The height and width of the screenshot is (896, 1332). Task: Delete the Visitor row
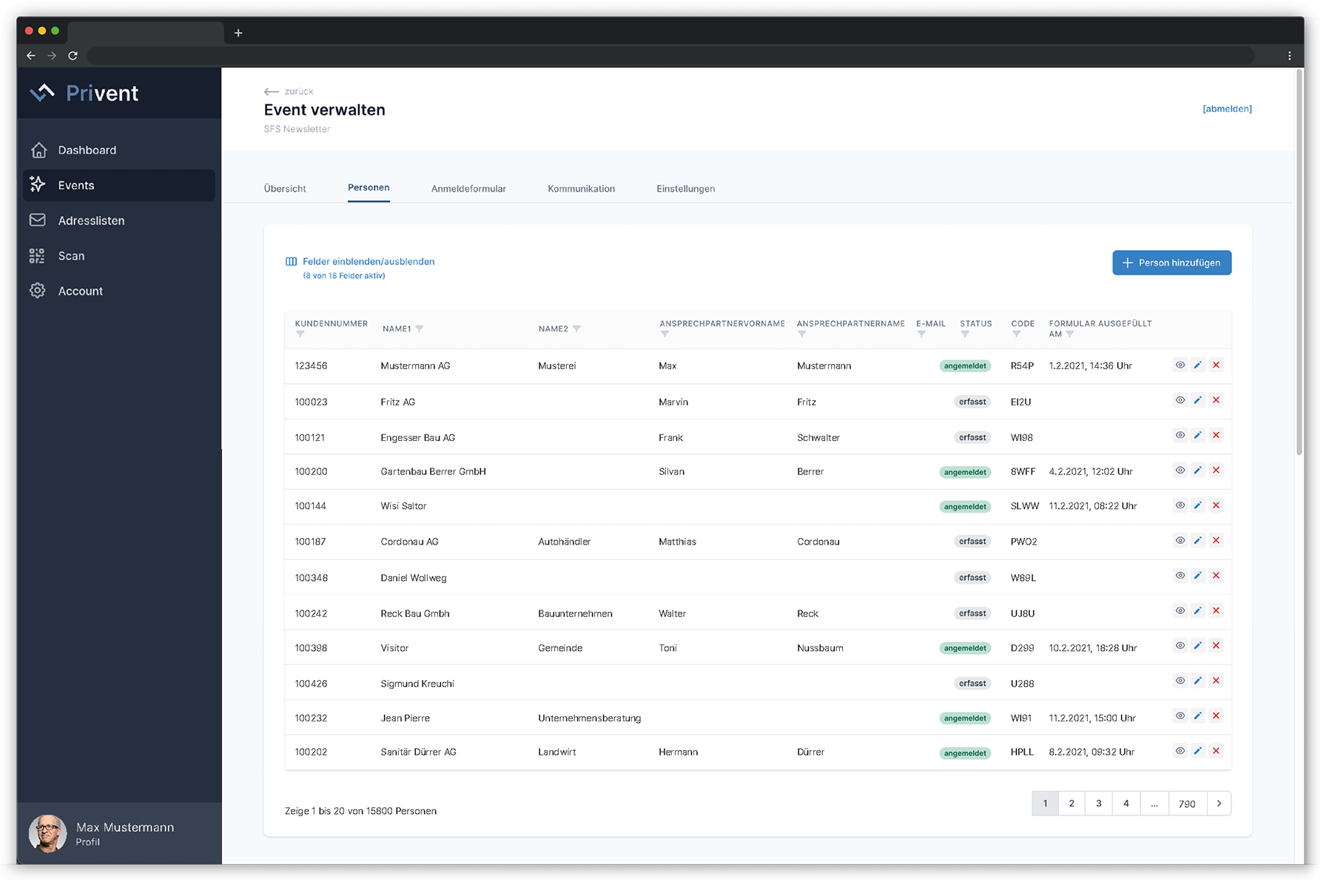click(x=1216, y=646)
